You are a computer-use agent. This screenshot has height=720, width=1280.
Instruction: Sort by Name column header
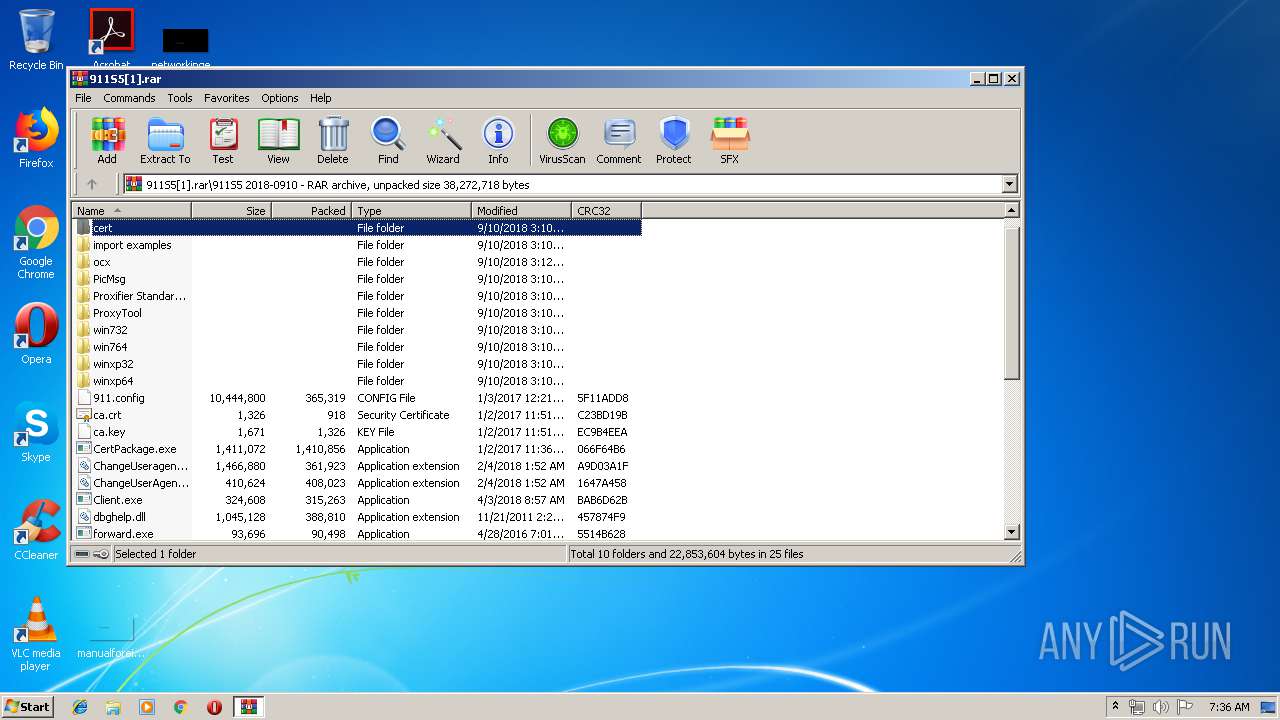tap(132, 210)
